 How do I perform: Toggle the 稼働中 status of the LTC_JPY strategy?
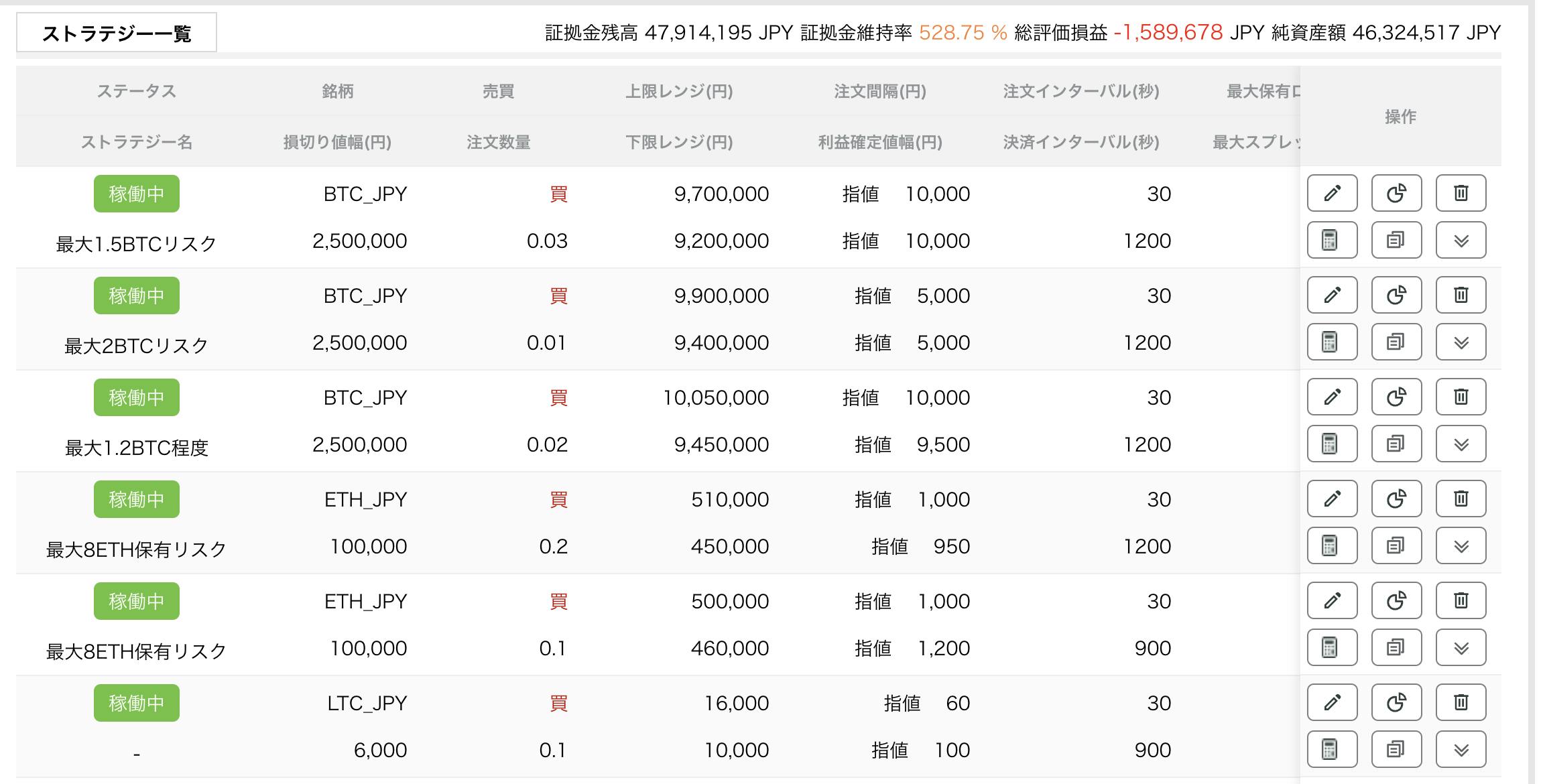[x=136, y=703]
